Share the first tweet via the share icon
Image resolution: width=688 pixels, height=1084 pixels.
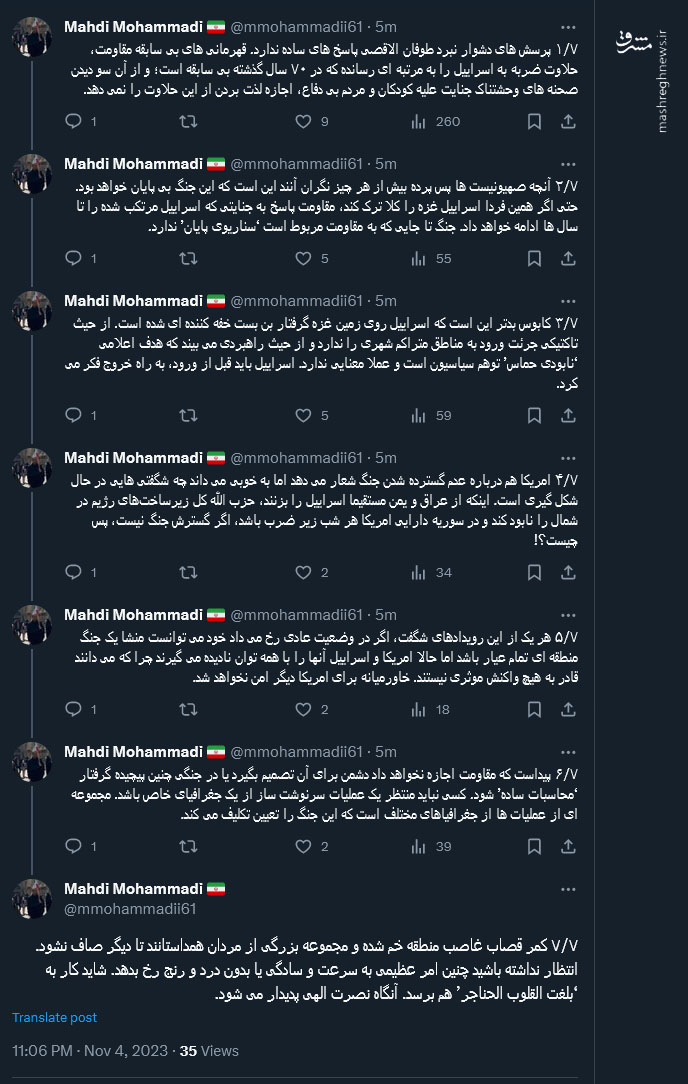click(x=569, y=122)
